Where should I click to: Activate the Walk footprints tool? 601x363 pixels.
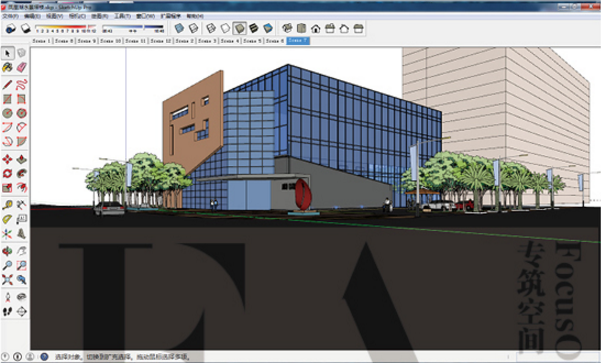[x=7, y=311]
